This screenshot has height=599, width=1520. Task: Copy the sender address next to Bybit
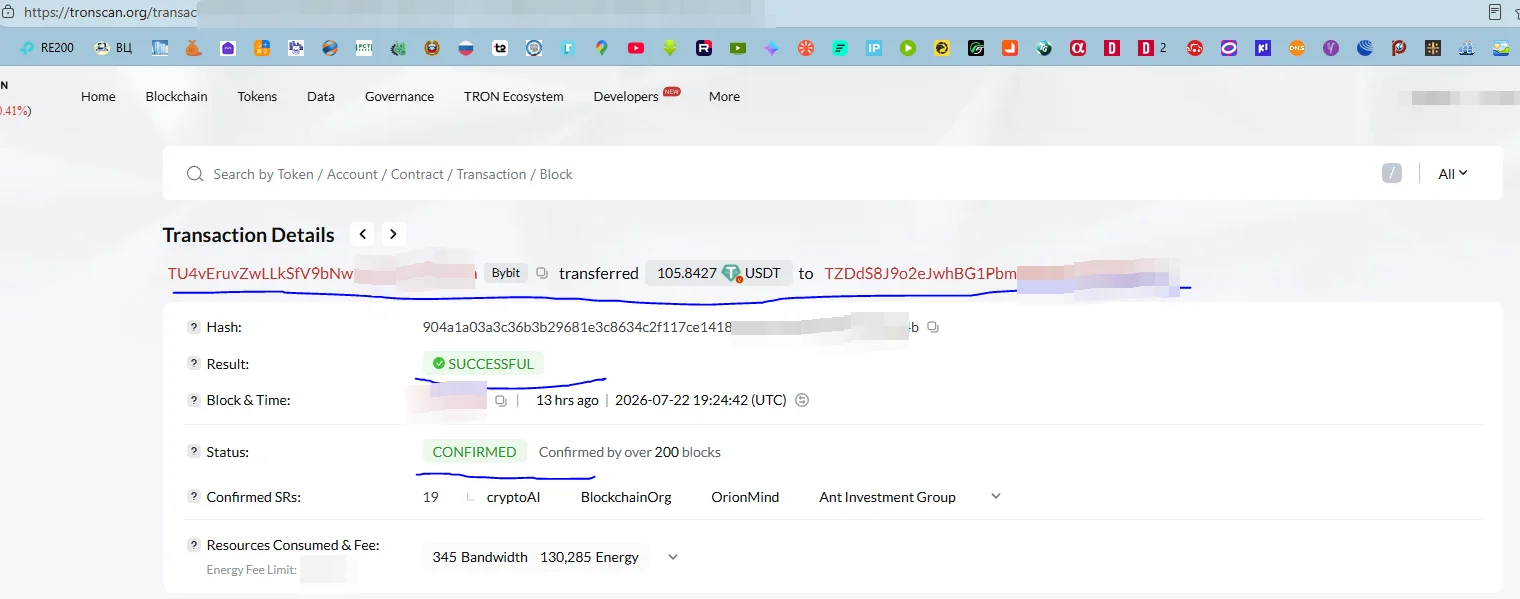coord(542,273)
